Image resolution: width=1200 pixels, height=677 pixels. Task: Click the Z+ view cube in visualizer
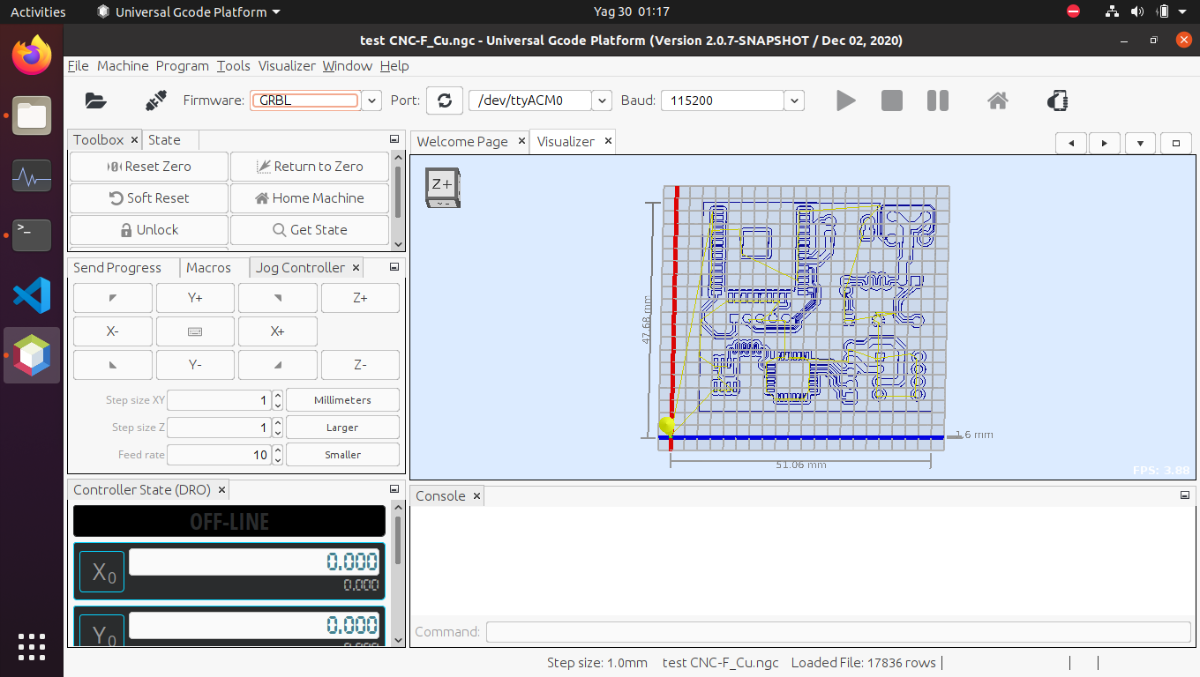(x=442, y=187)
